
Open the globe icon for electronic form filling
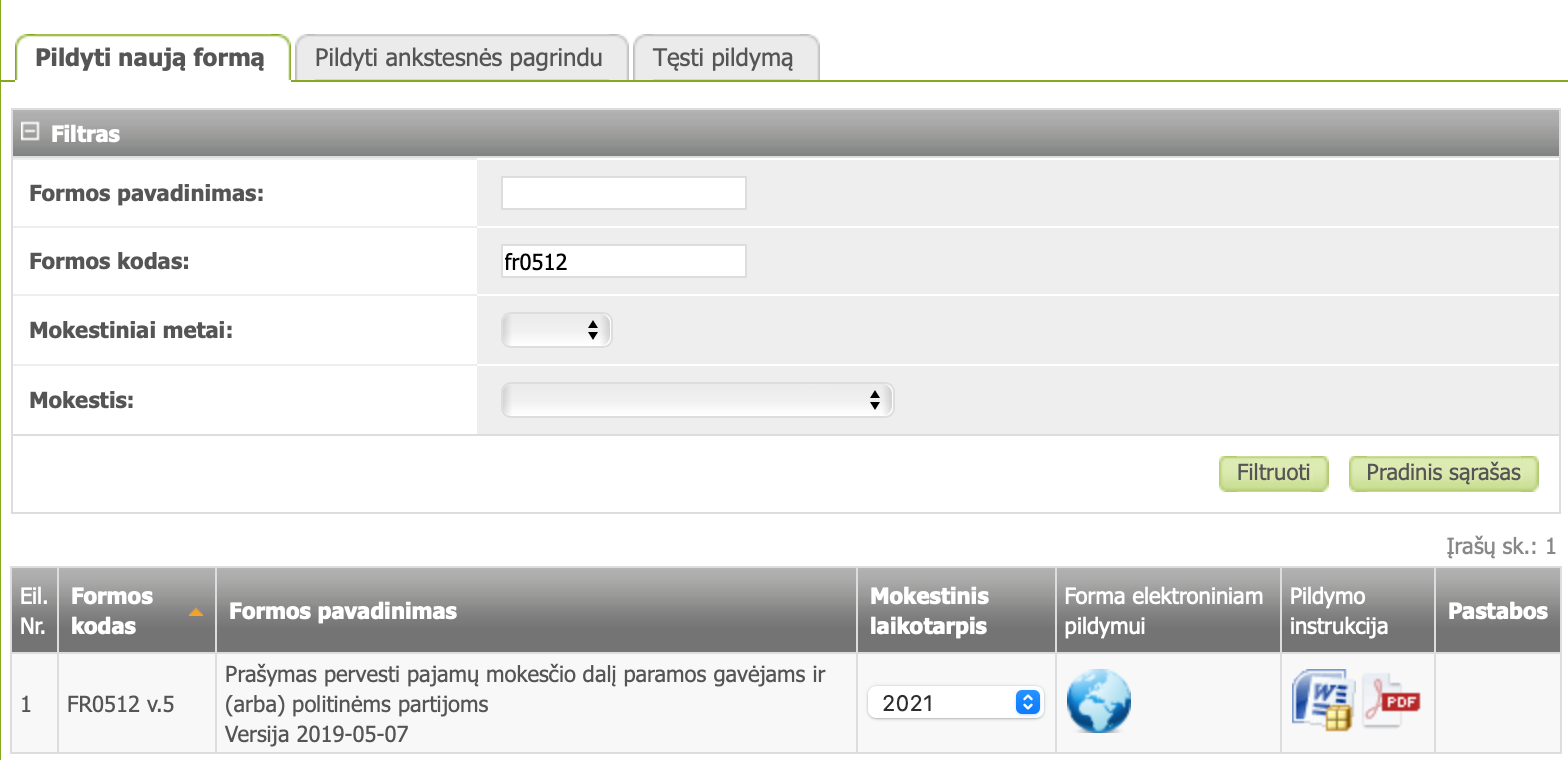tap(1099, 702)
